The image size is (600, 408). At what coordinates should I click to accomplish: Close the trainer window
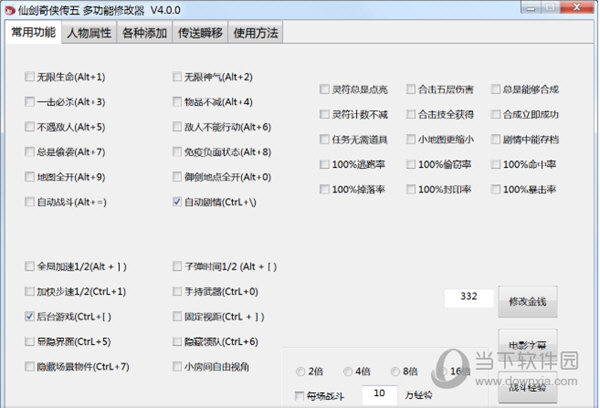[x=577, y=7]
